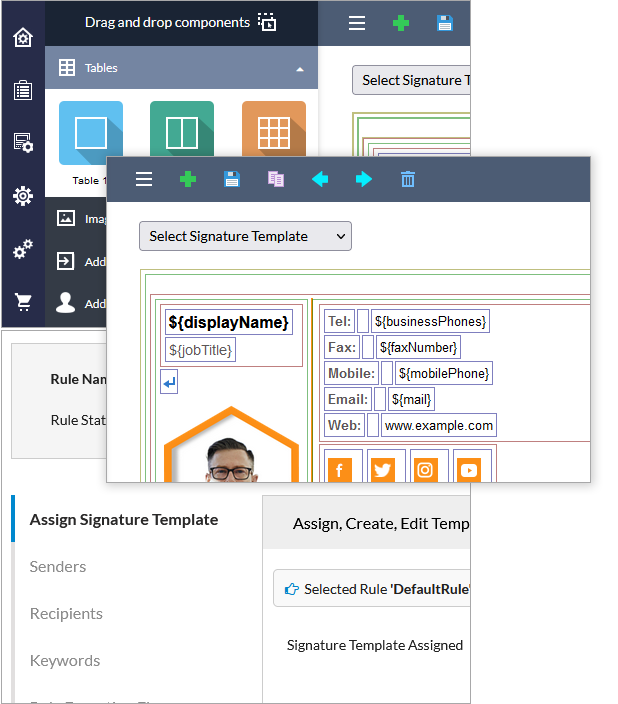Go to the Keywords tab
The width and height of the screenshot is (618, 704).
click(x=65, y=660)
